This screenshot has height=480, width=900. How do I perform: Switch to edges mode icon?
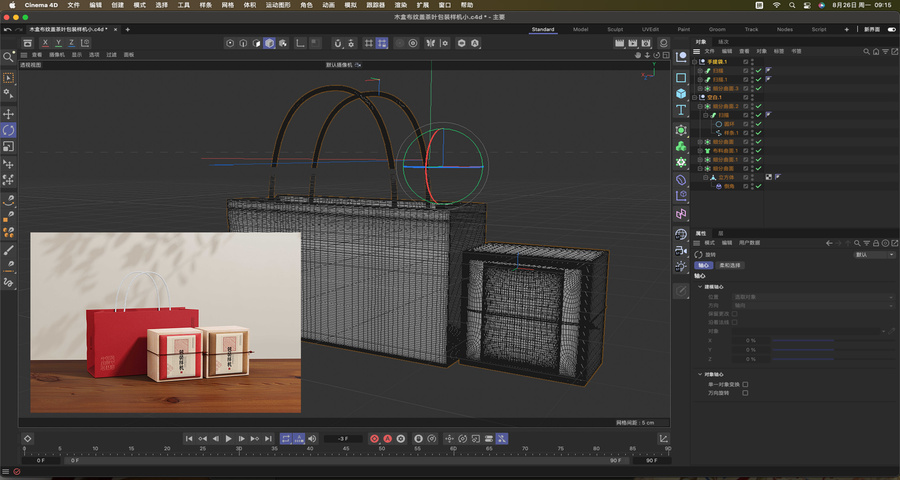coord(243,43)
